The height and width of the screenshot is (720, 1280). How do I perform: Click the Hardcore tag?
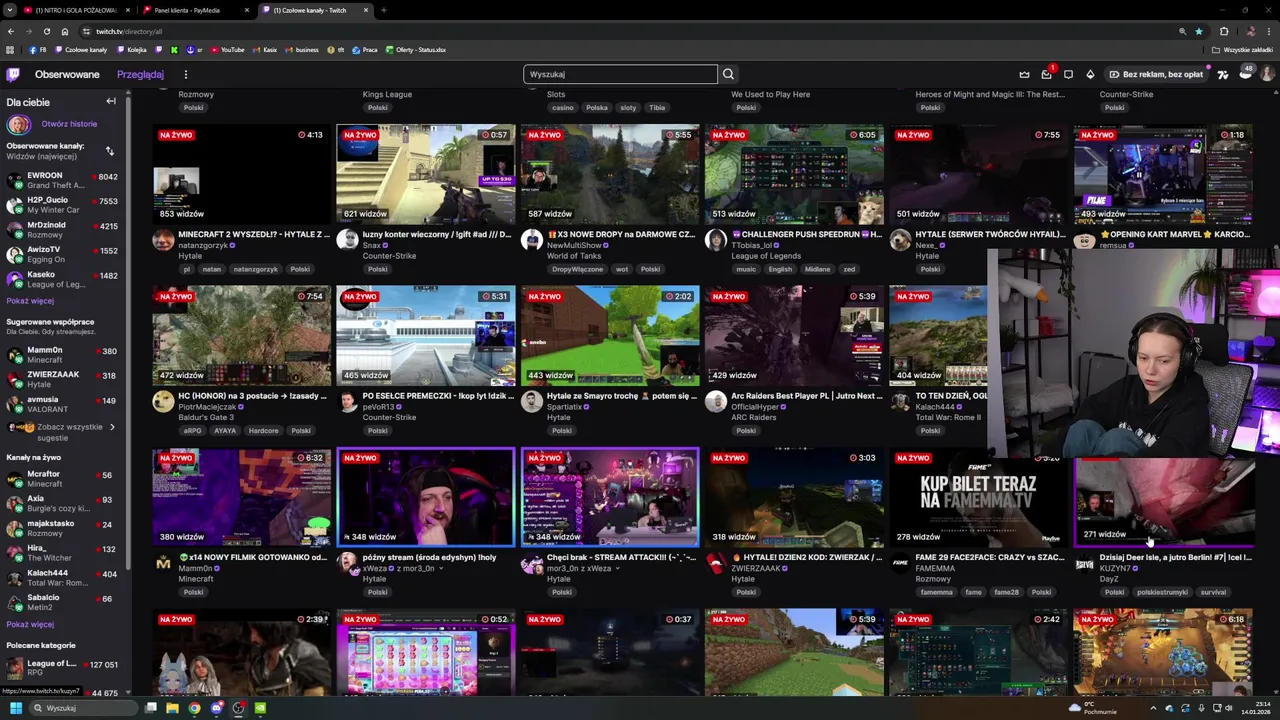(x=263, y=431)
